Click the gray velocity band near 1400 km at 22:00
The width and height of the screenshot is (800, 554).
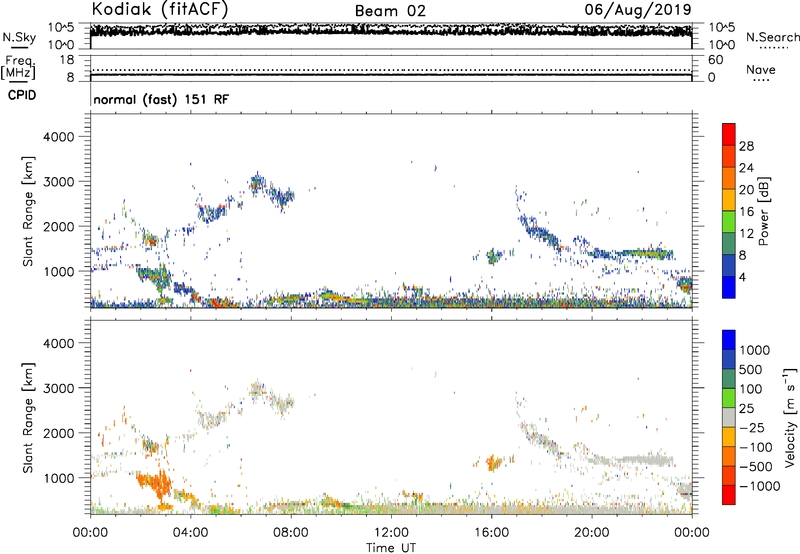644,460
